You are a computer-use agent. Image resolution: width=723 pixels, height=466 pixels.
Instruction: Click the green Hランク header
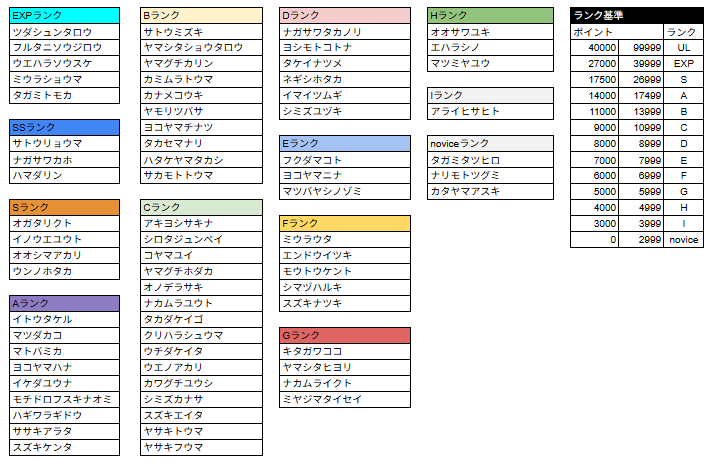pos(489,16)
